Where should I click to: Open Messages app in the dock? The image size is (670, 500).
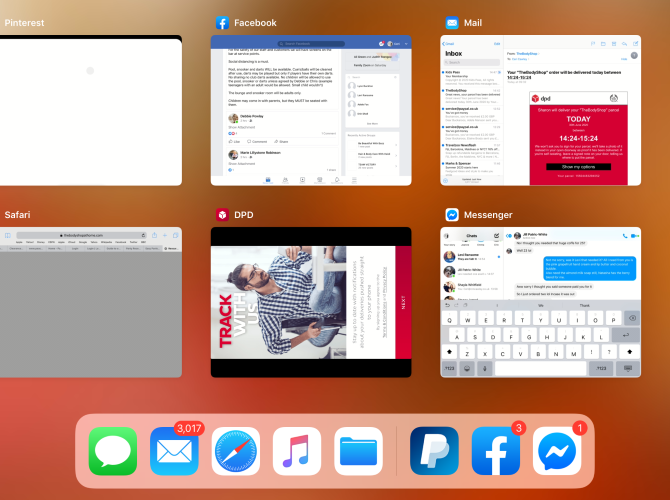point(113,451)
